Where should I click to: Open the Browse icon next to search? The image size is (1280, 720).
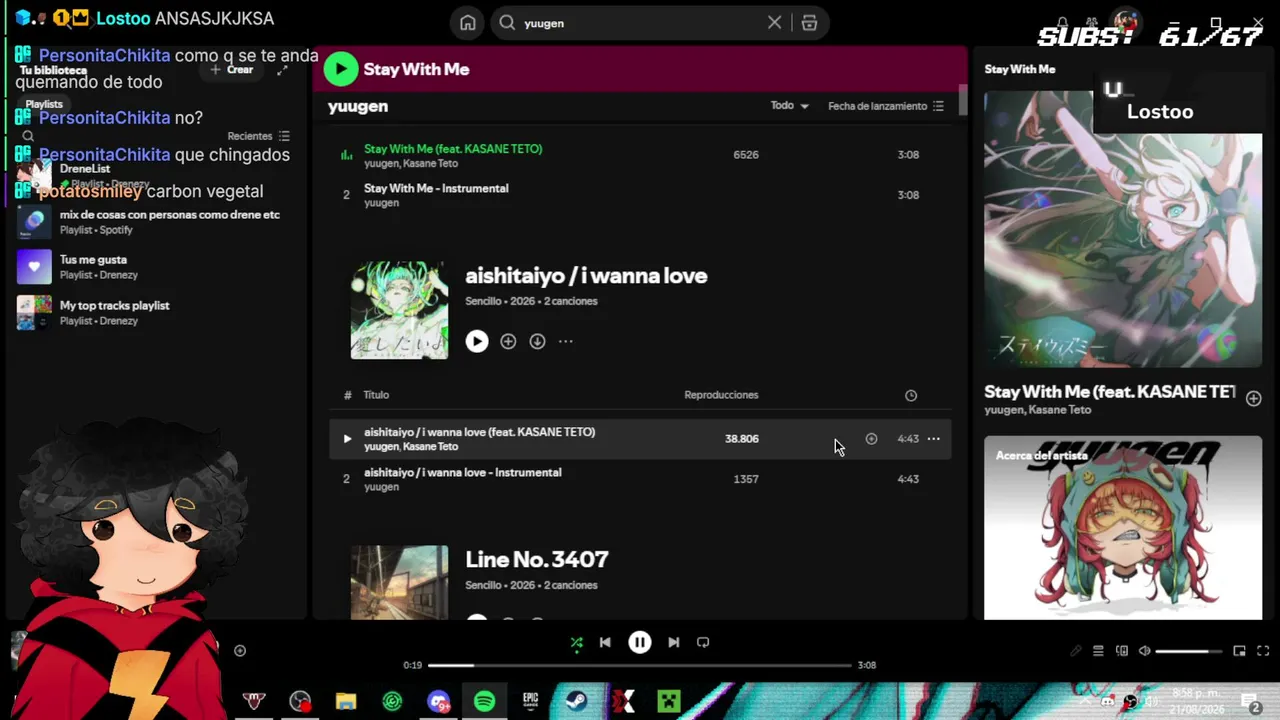pyautogui.click(x=809, y=23)
